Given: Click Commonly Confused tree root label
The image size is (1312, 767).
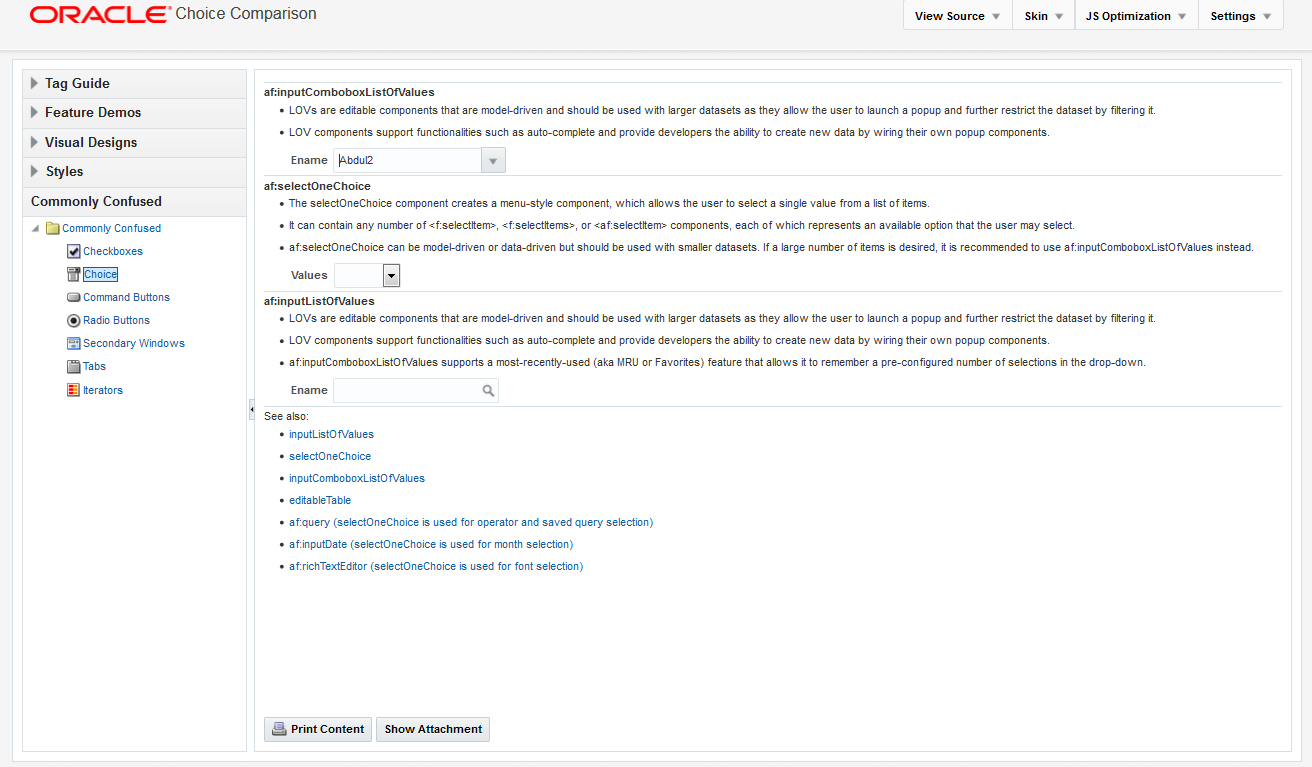Looking at the screenshot, I should pos(111,228).
